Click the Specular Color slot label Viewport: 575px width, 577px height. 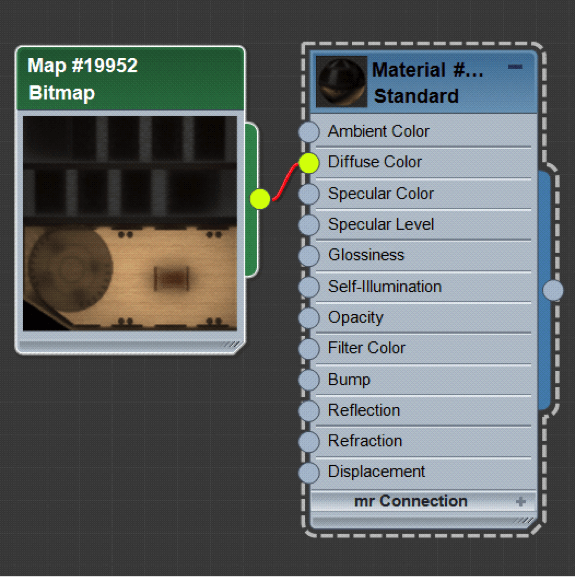[381, 194]
